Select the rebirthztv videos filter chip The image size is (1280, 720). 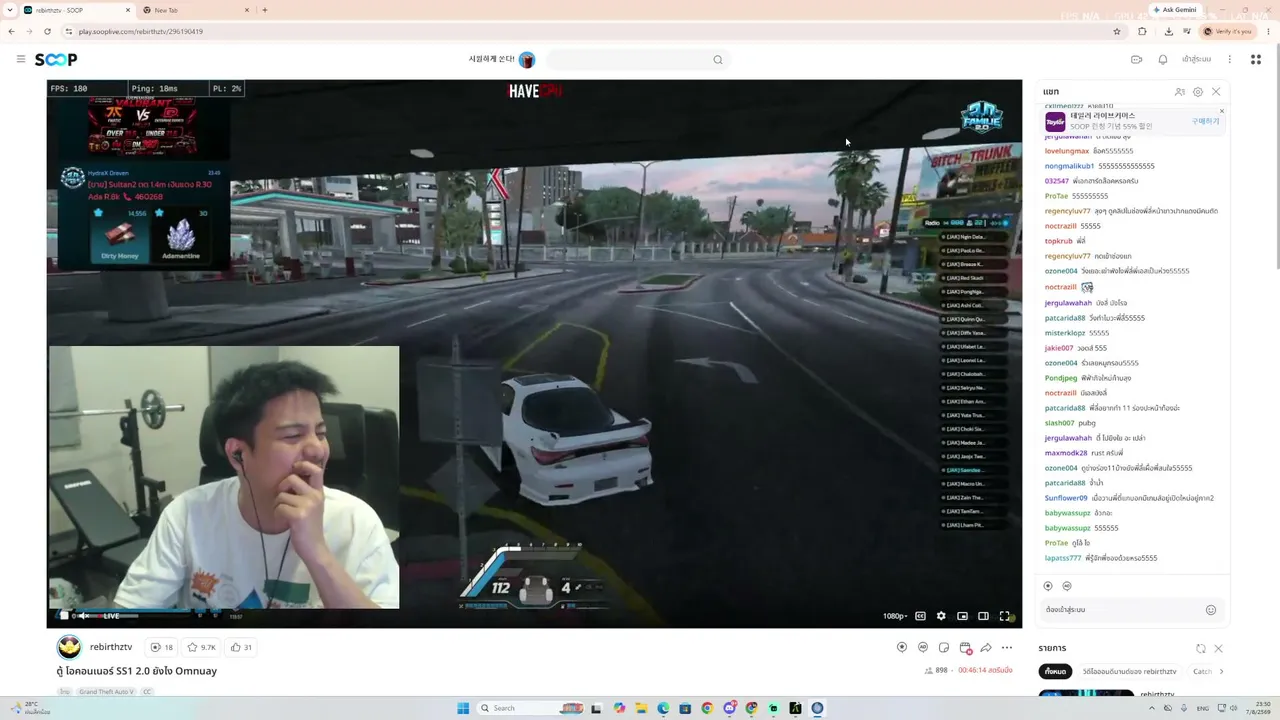(x=1129, y=671)
